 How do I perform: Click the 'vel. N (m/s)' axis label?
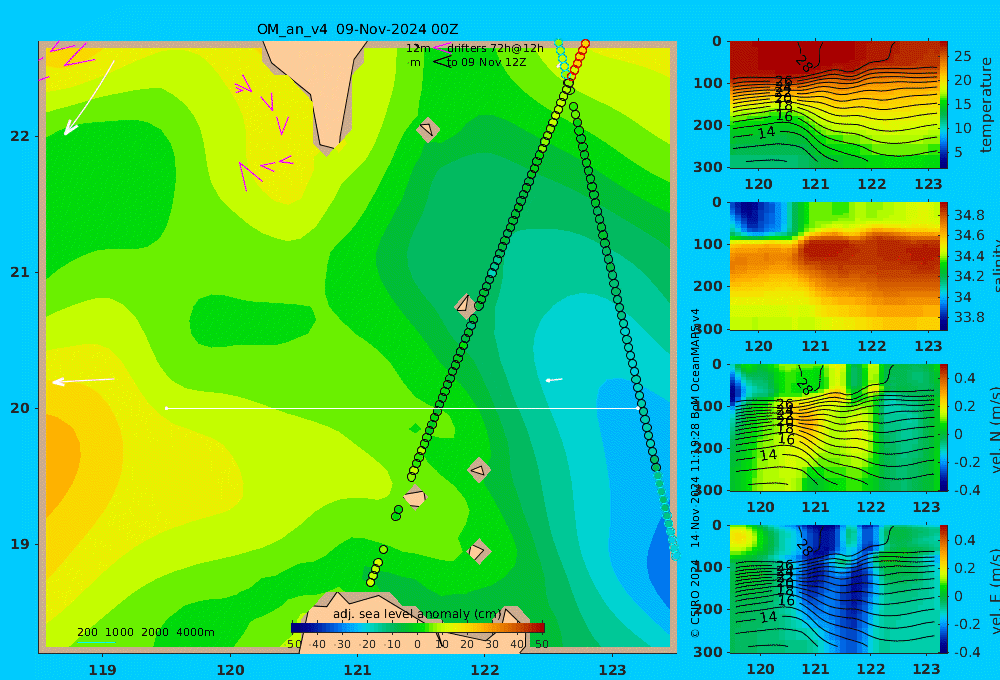point(994,429)
